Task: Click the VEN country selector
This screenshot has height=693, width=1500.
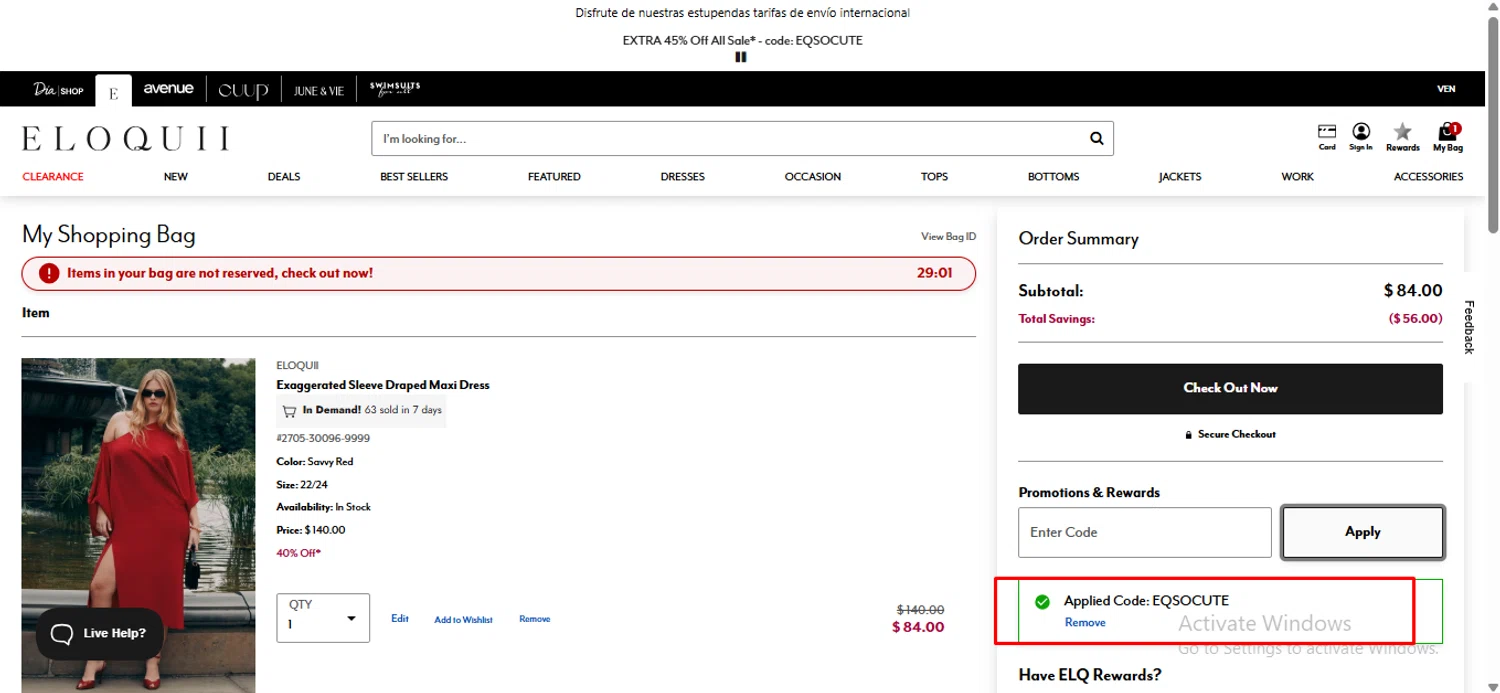Action: [1446, 89]
